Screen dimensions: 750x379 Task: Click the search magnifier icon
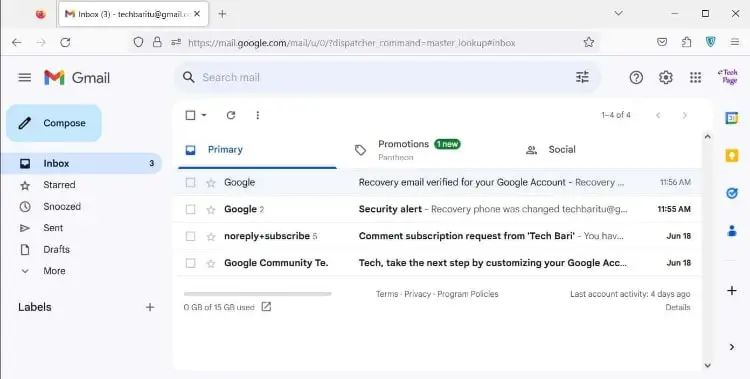[x=189, y=77]
